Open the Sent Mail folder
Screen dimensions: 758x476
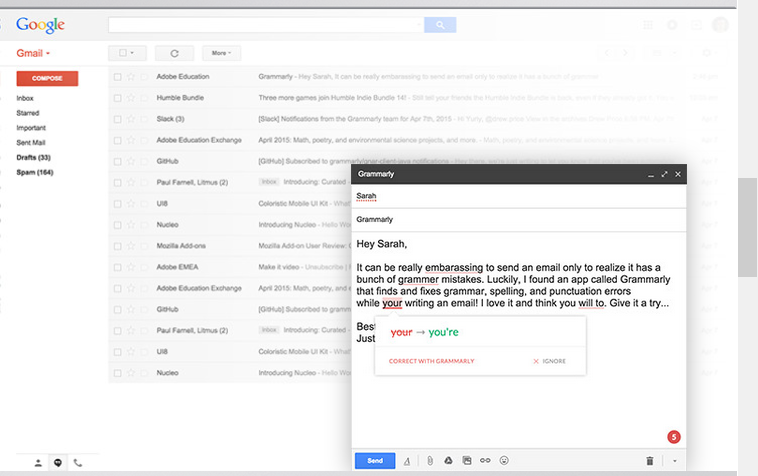tap(30, 143)
